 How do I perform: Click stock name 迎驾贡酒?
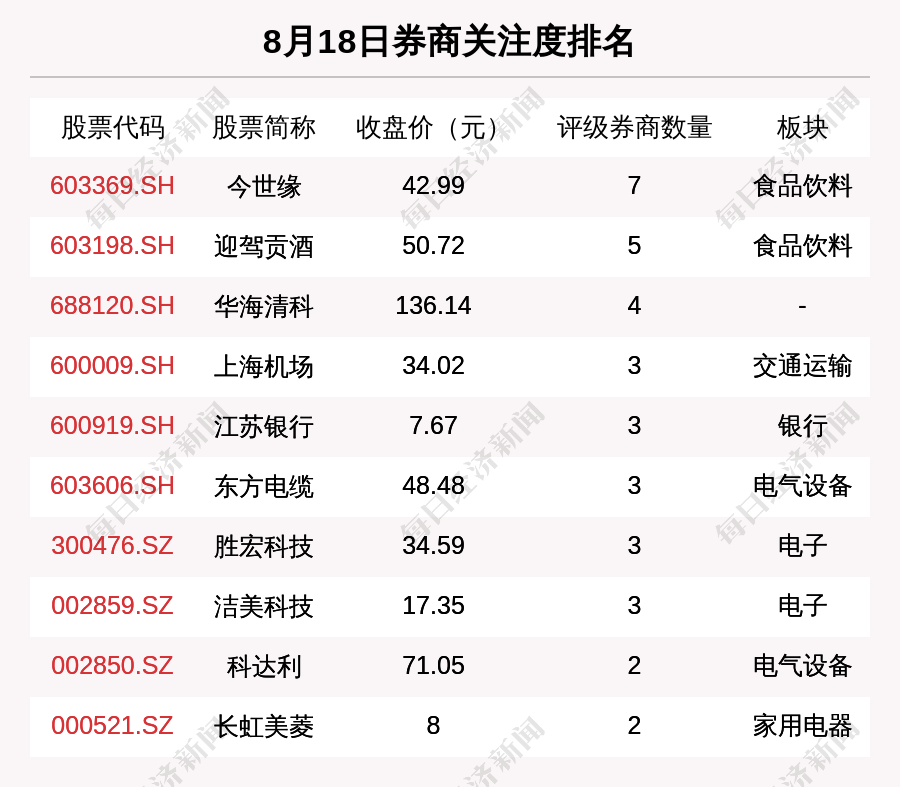[263, 246]
